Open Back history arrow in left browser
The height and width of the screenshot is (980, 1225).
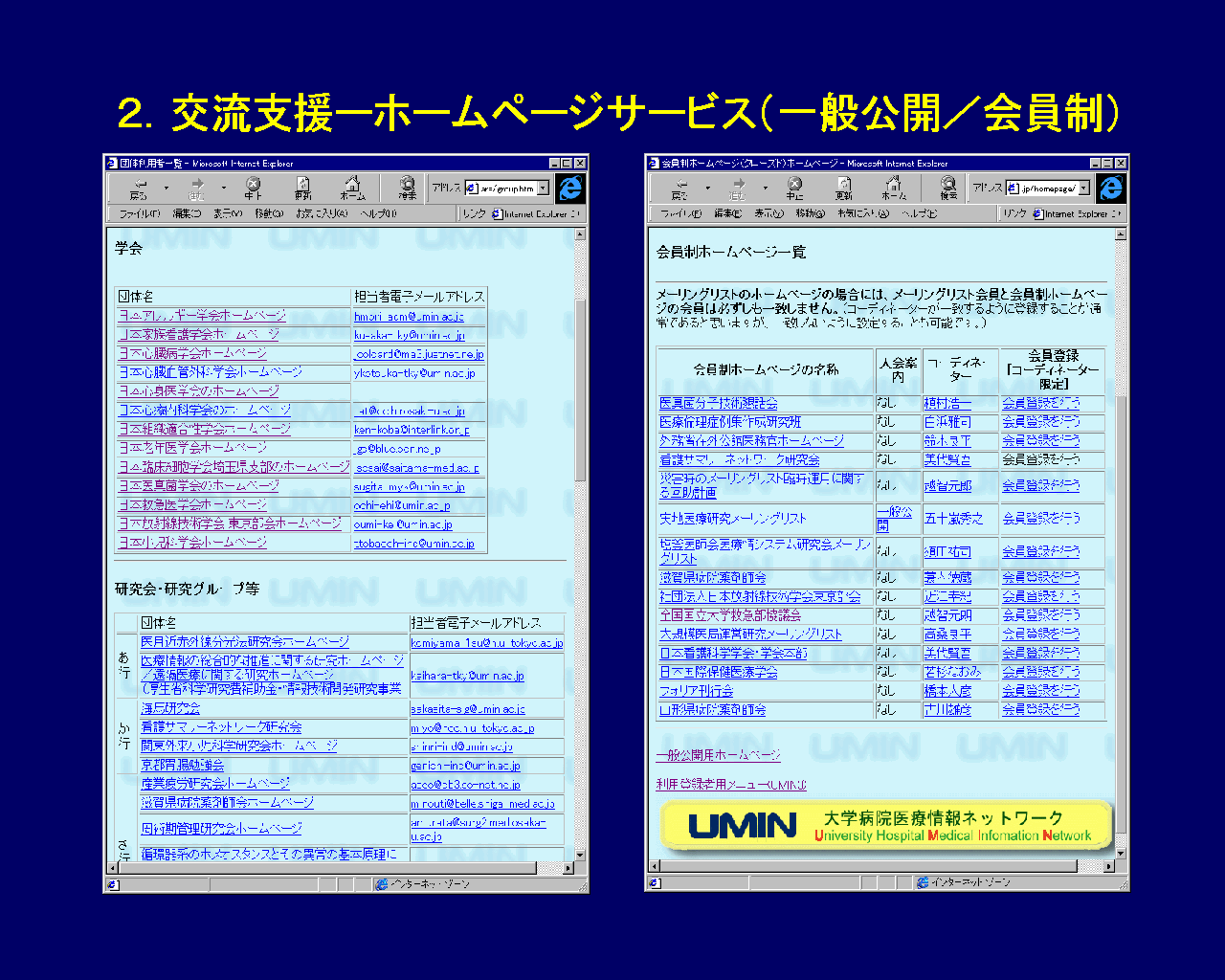click(x=167, y=188)
